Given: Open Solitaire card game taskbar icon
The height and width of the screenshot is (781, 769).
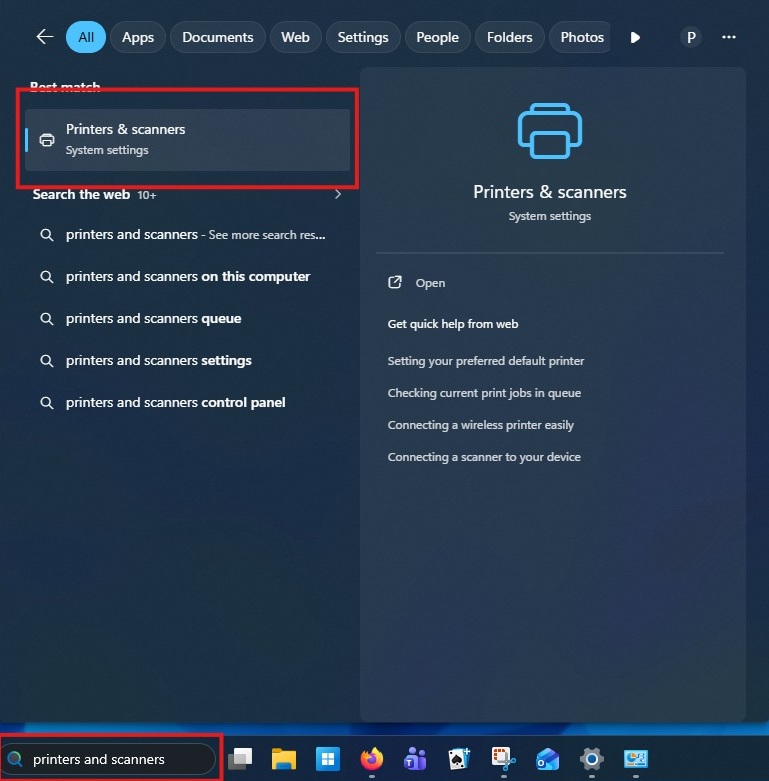Looking at the screenshot, I should pos(459,759).
